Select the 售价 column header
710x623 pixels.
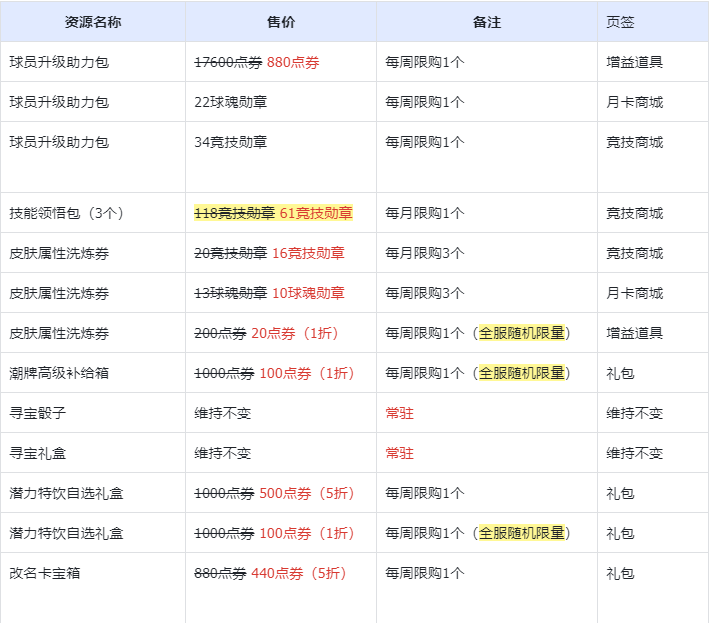281,22
